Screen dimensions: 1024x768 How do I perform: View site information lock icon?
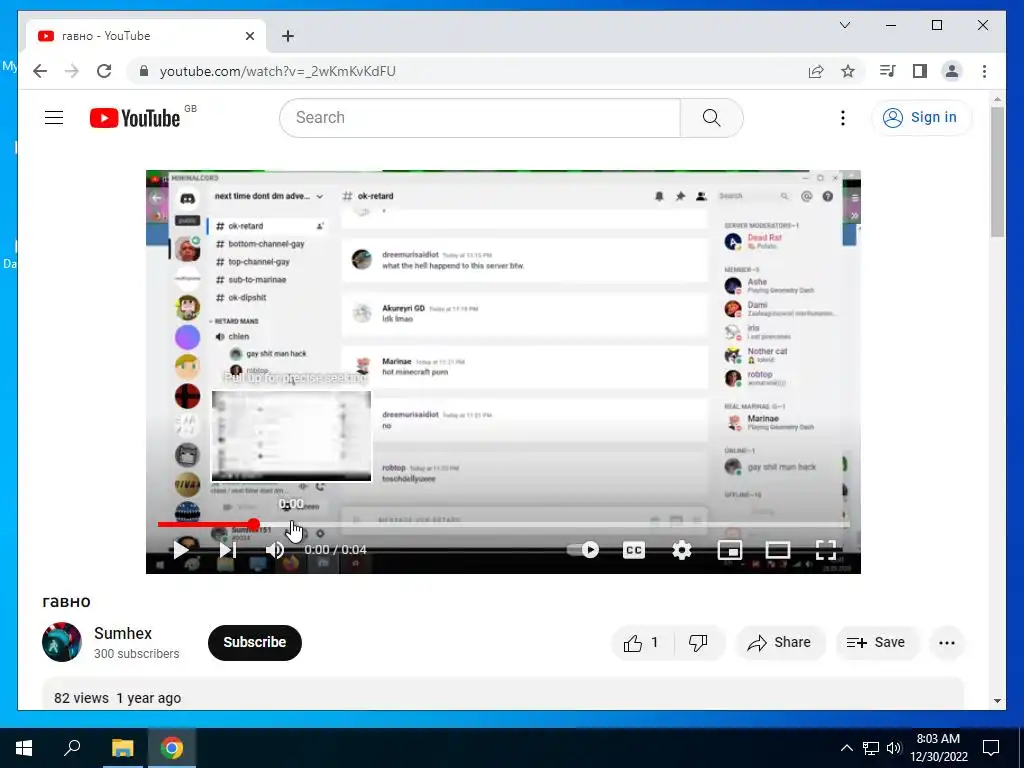(x=144, y=71)
